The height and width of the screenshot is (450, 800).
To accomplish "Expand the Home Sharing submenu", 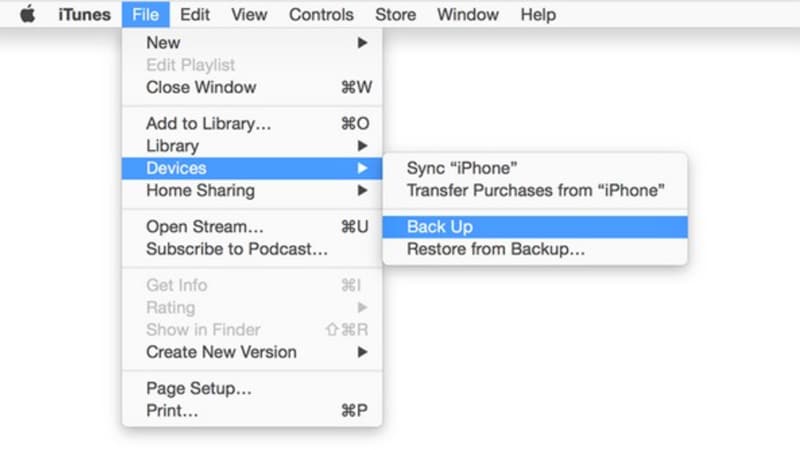I will click(252, 191).
